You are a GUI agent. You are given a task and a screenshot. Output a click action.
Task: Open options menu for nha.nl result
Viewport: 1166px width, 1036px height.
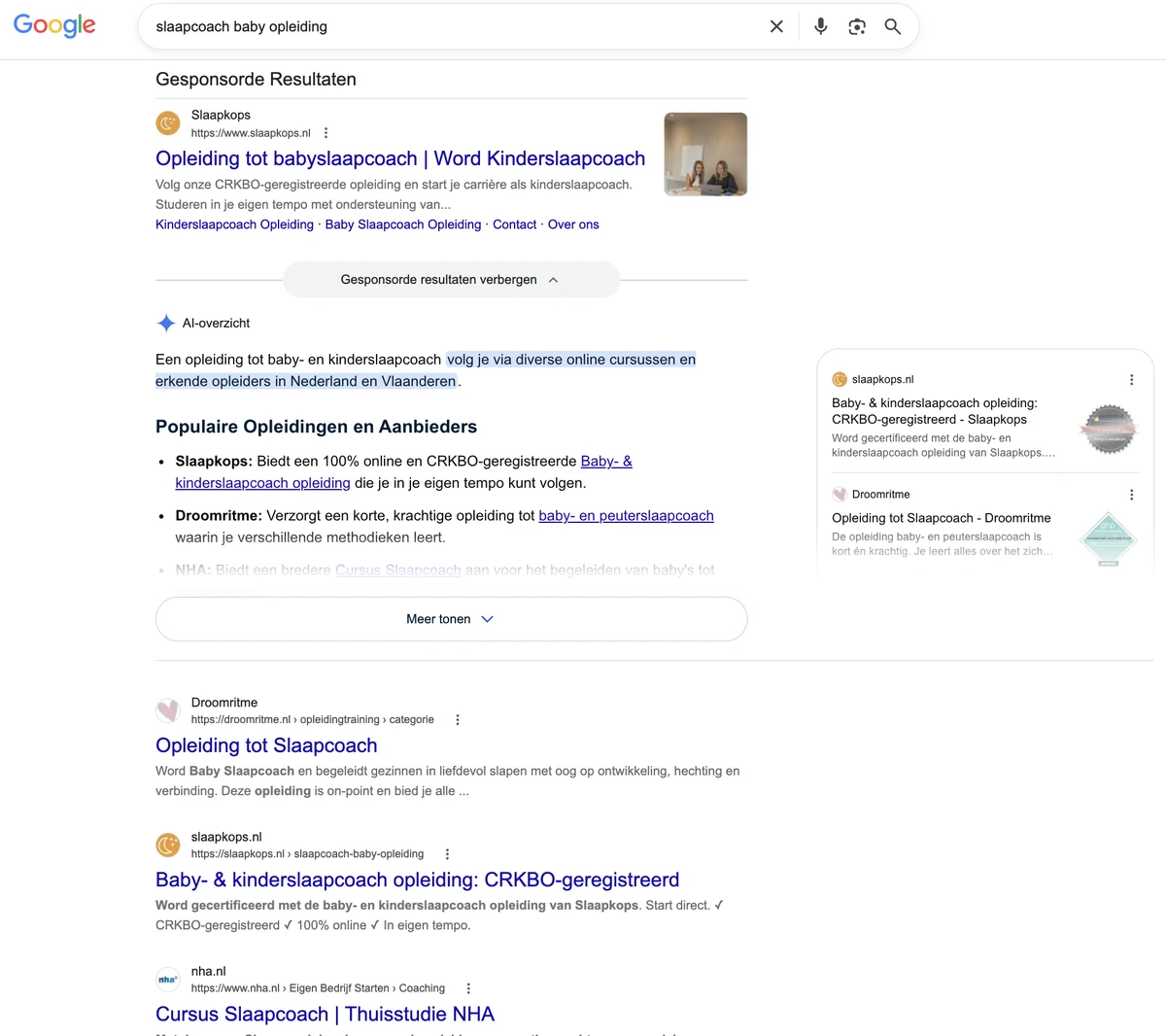click(468, 988)
